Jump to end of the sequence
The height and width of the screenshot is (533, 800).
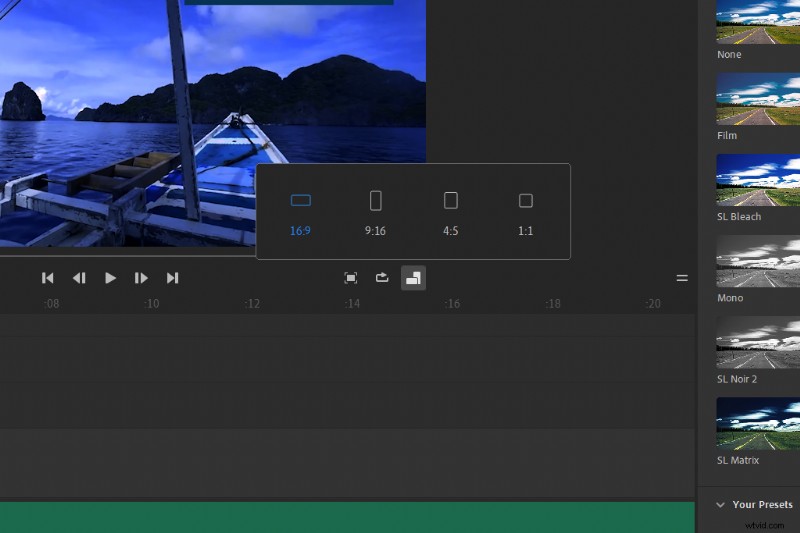pyautogui.click(x=172, y=278)
